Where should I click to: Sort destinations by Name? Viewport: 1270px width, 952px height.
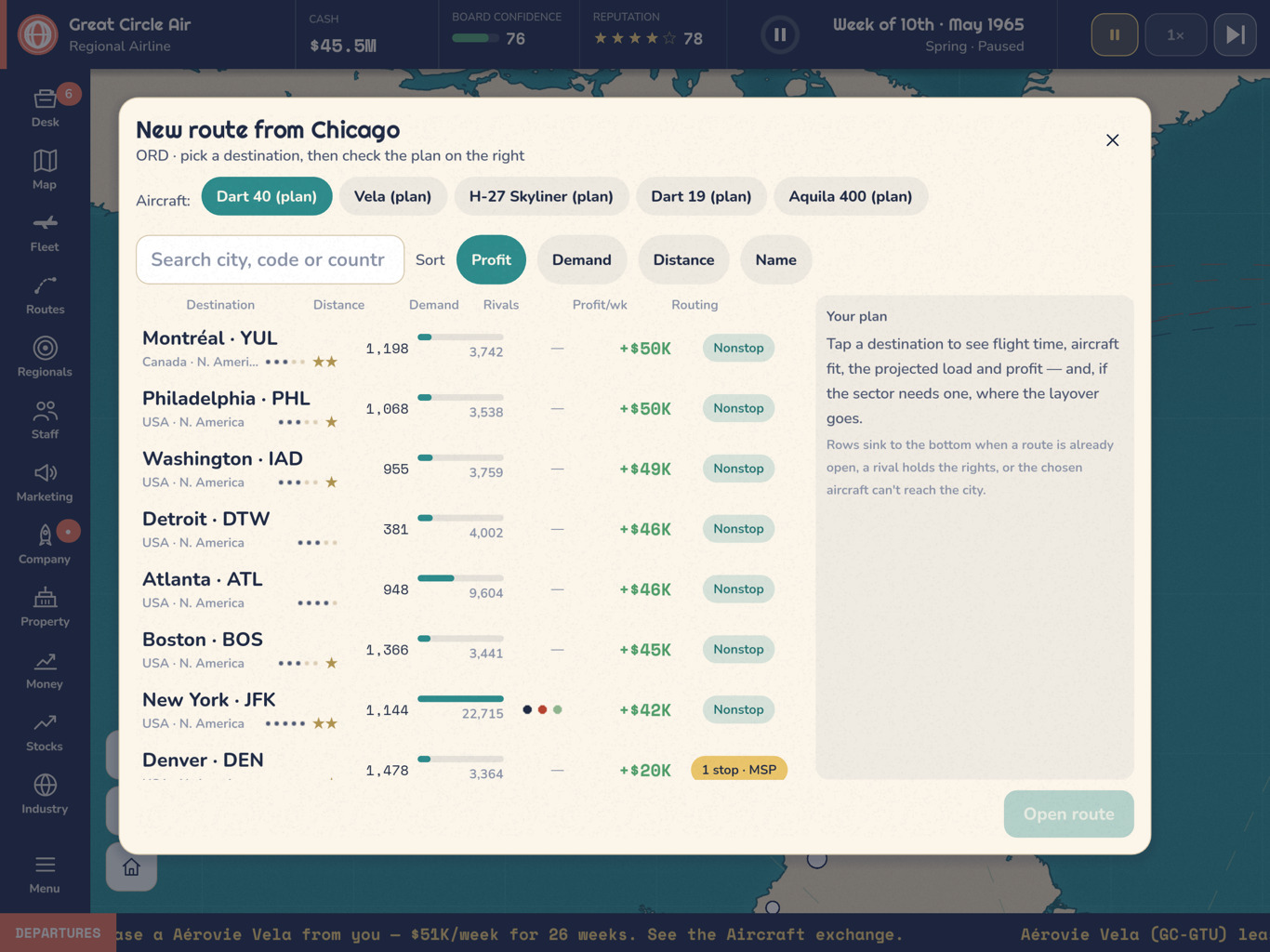[776, 259]
